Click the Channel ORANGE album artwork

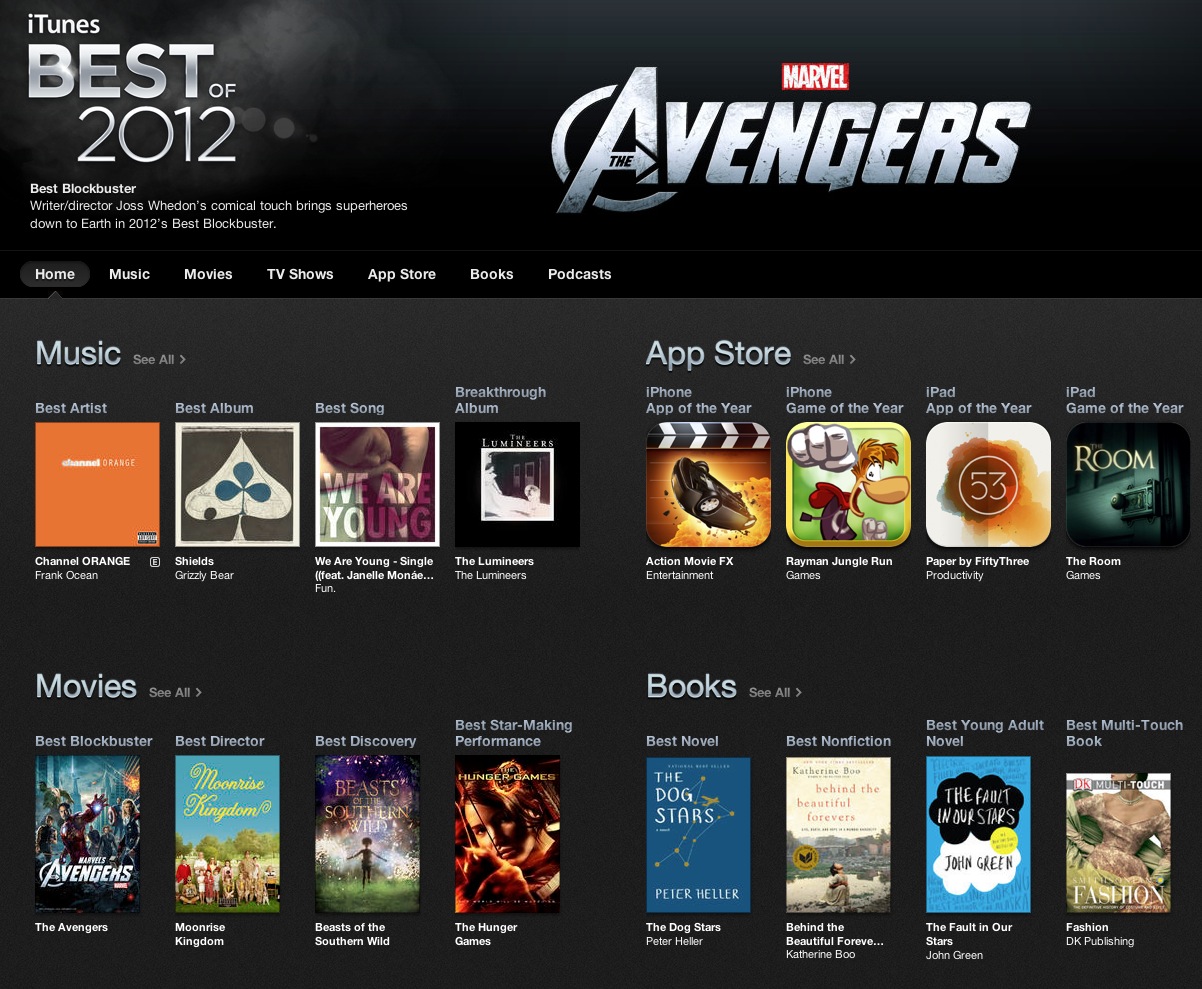pyautogui.click(x=97, y=484)
